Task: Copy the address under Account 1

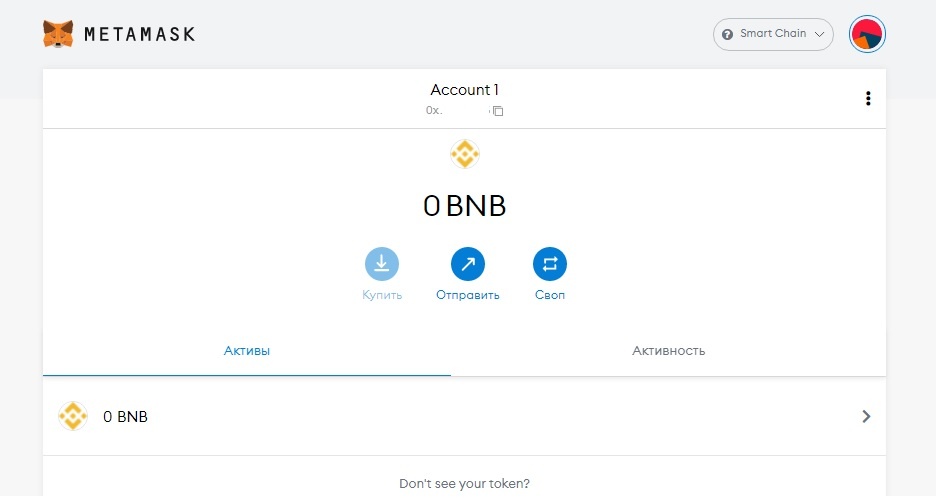Action: click(498, 111)
